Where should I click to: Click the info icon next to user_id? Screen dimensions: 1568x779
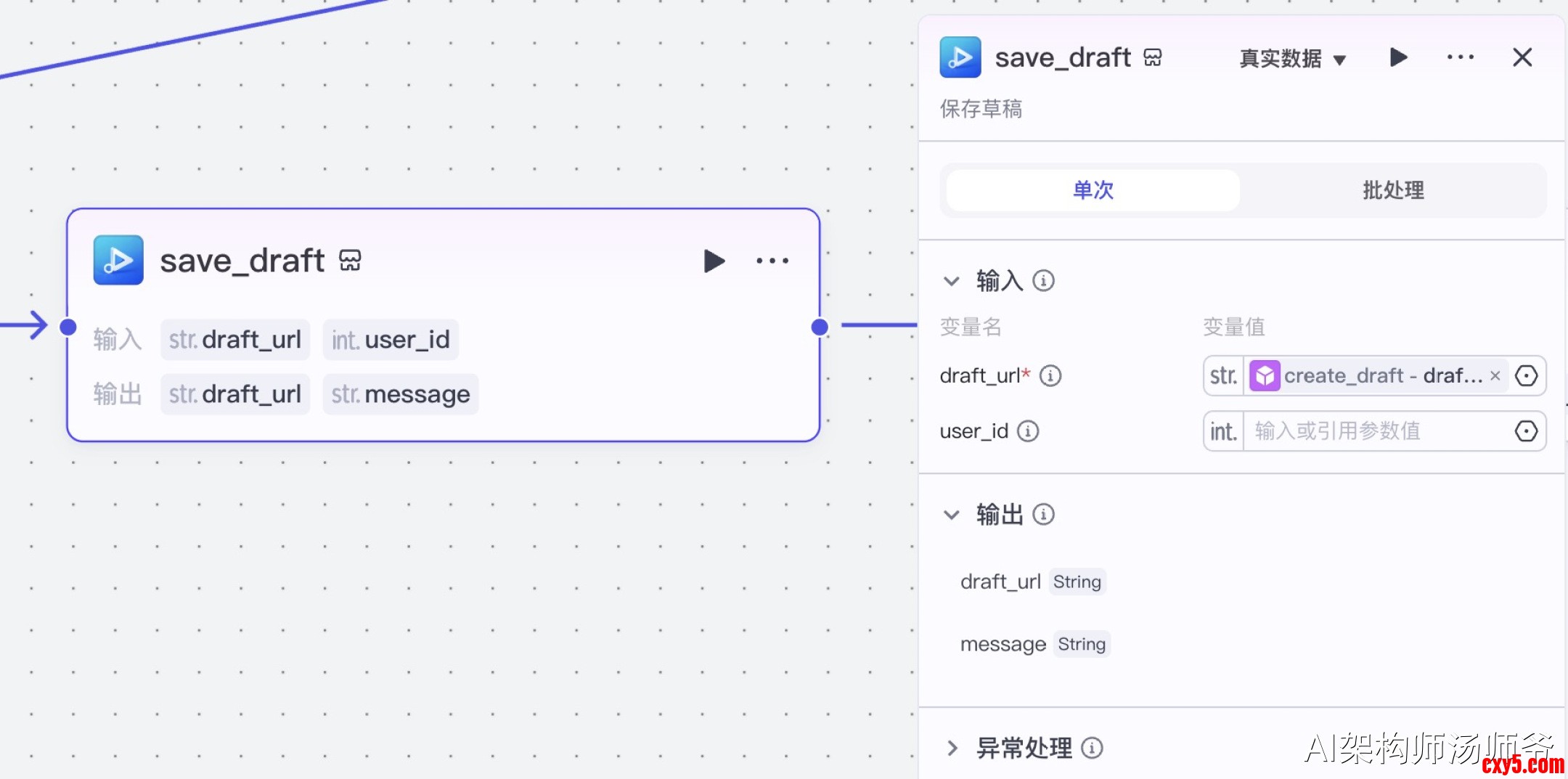coord(1028,431)
